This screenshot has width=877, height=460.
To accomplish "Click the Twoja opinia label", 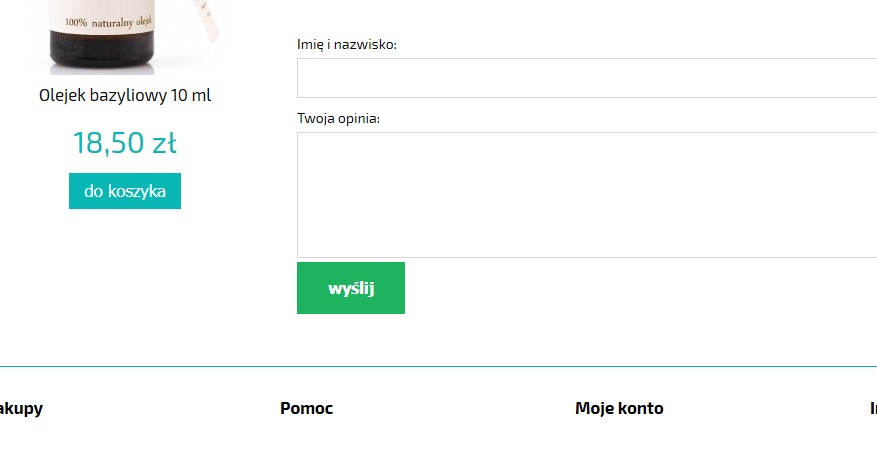I will click(x=338, y=118).
